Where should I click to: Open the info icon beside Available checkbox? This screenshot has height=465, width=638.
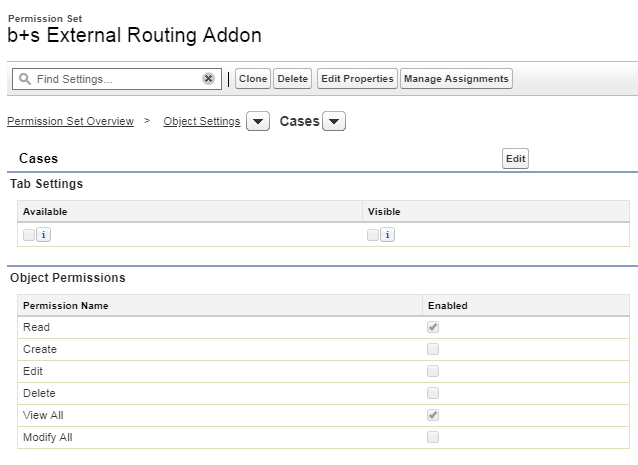pyautogui.click(x=44, y=235)
